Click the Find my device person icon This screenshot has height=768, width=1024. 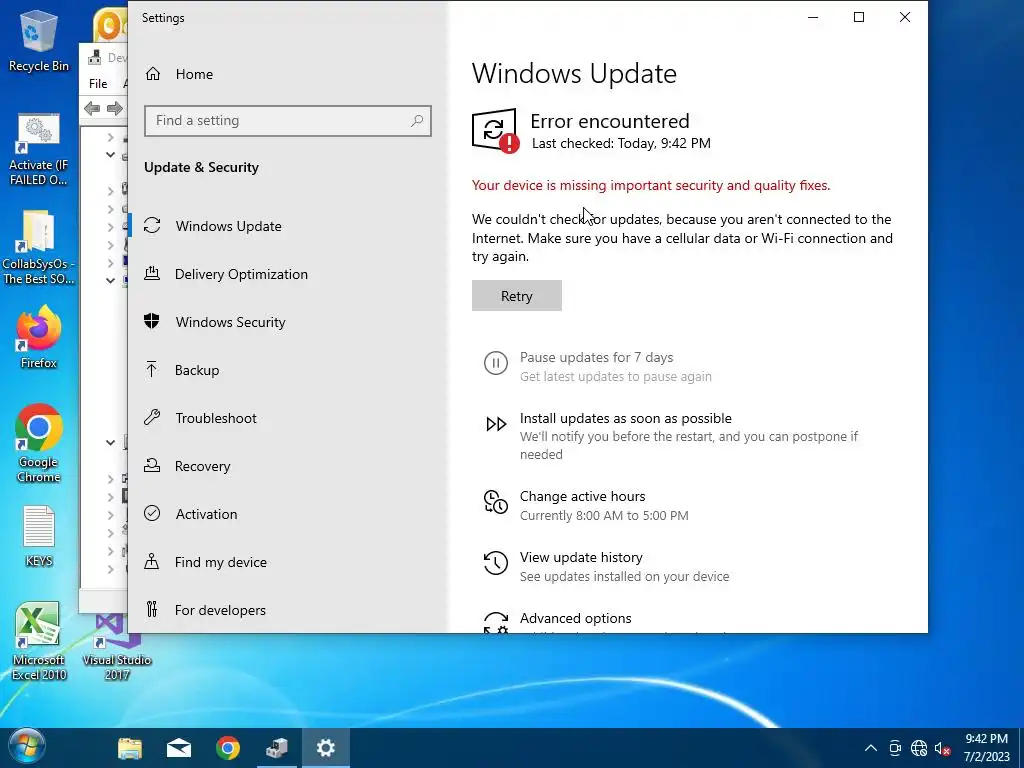[152, 562]
